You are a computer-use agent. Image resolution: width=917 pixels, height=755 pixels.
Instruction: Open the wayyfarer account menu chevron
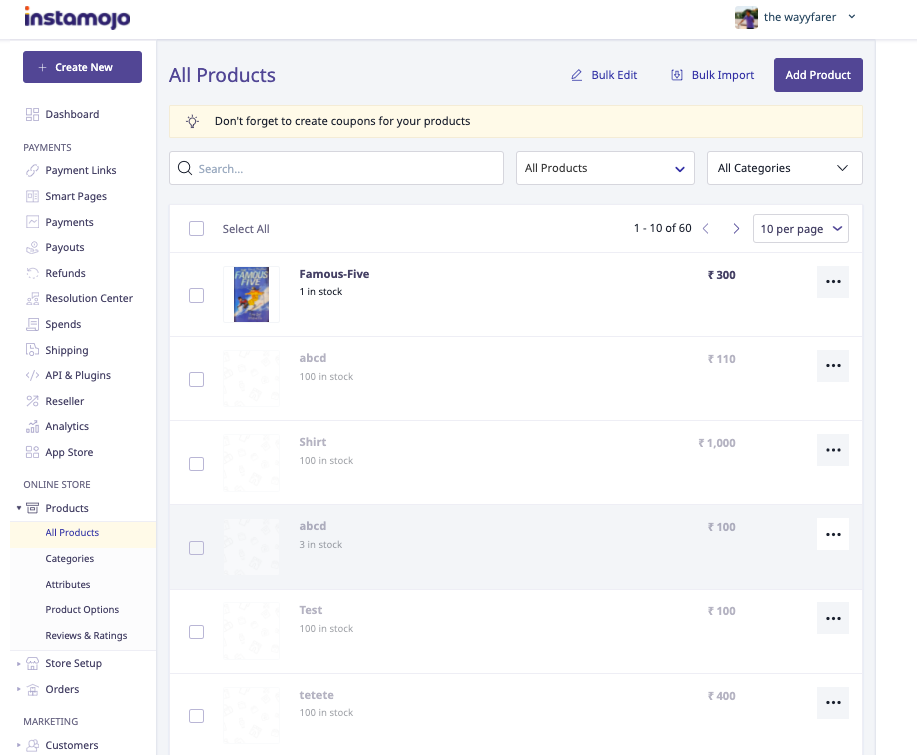852,17
